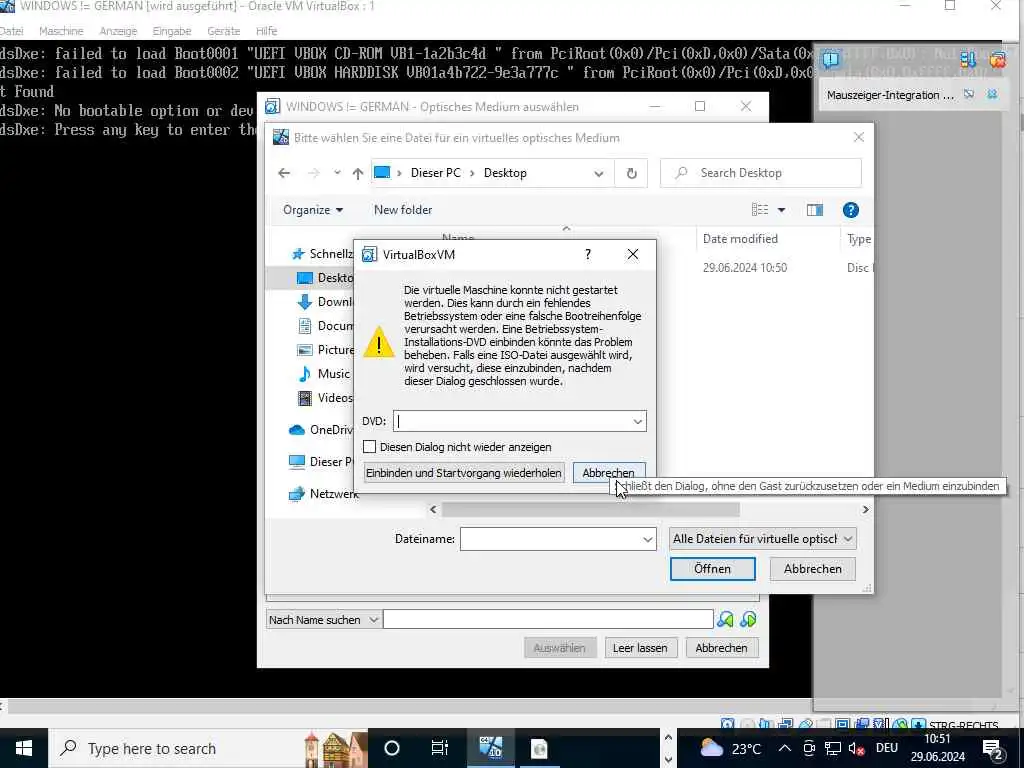The image size is (1024, 768).
Task: Click Abbrechen in VirtualBoxVM dialog
Action: click(609, 473)
